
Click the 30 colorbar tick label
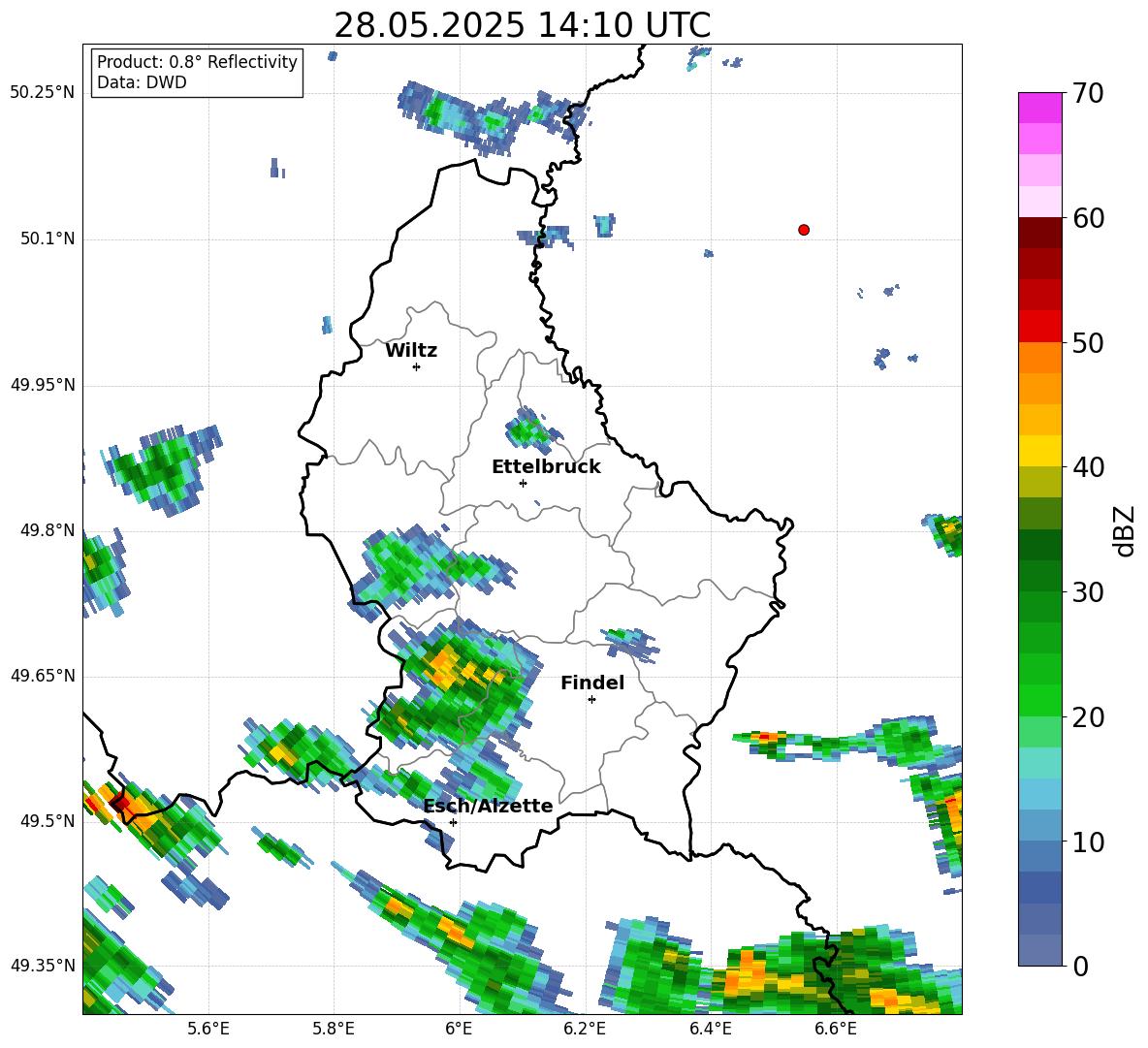tap(1088, 592)
